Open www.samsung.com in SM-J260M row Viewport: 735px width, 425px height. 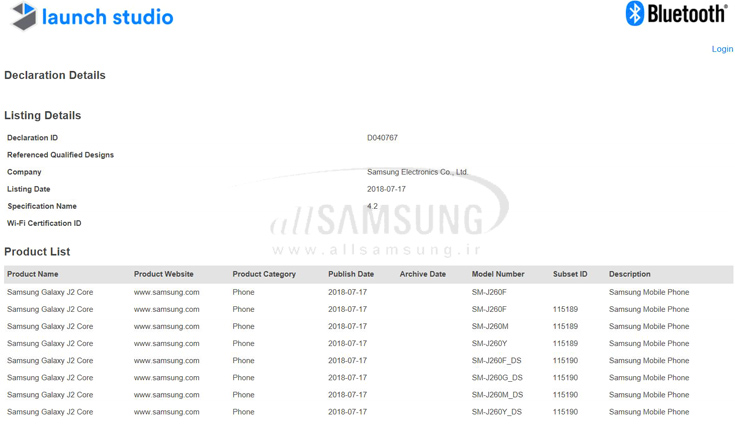(x=166, y=326)
